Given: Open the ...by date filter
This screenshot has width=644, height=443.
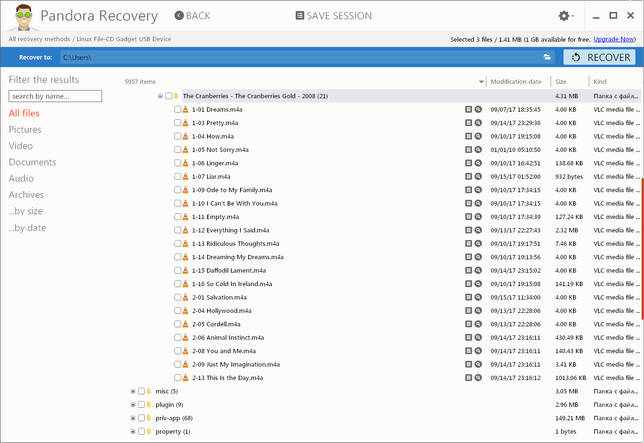Looking at the screenshot, I should [x=27, y=227].
